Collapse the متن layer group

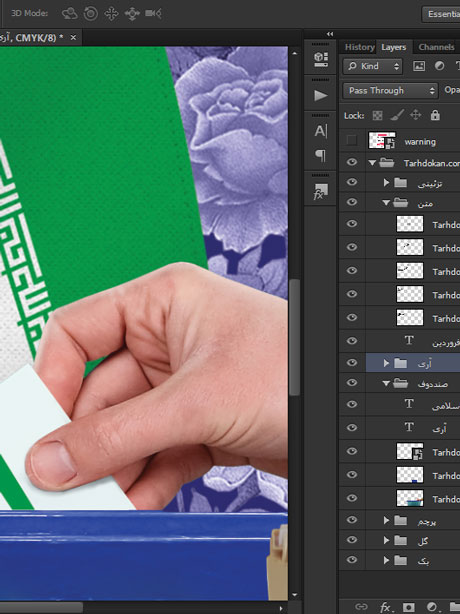coord(386,203)
